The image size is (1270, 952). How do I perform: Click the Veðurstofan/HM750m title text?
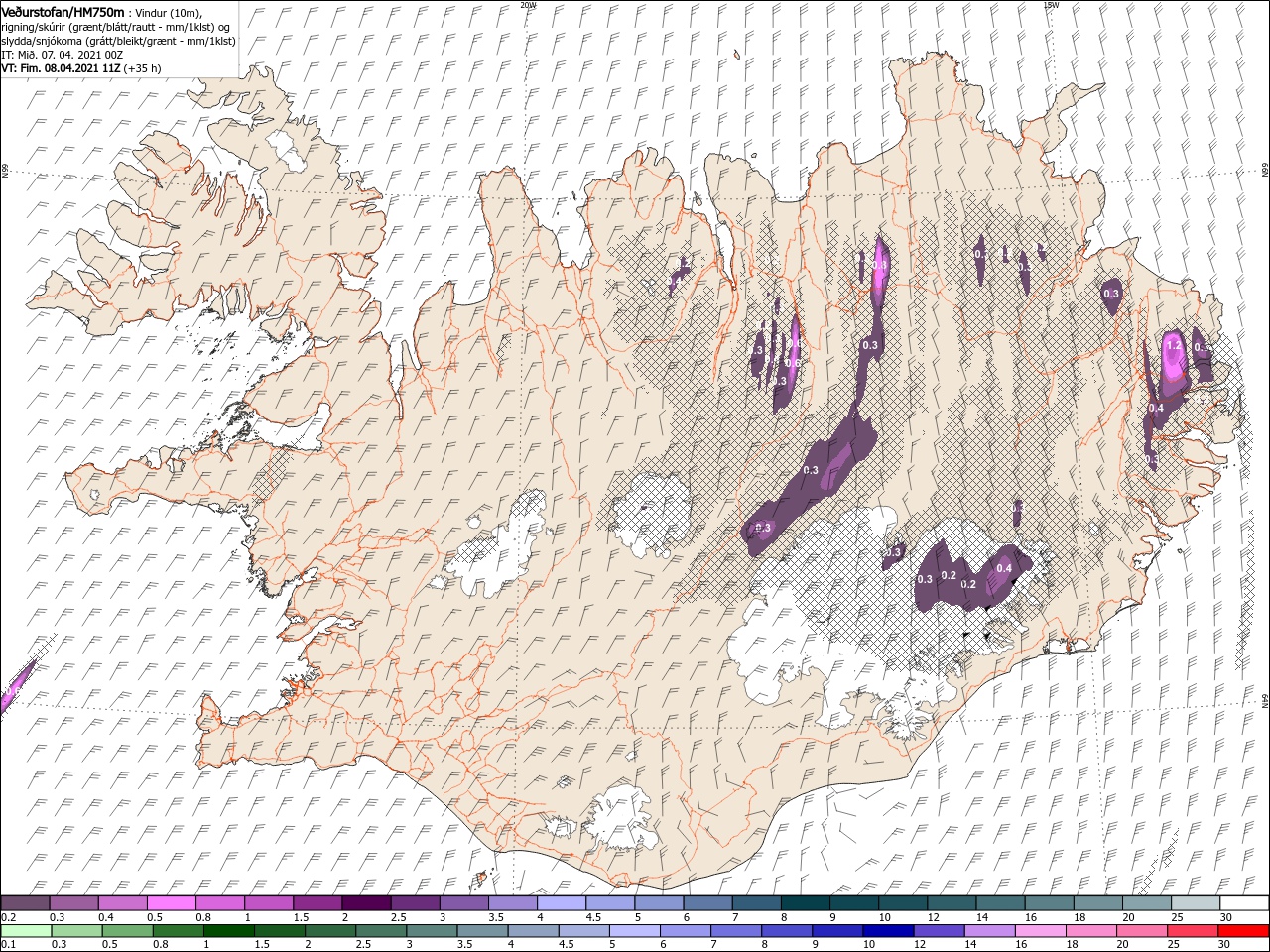tap(63, 11)
